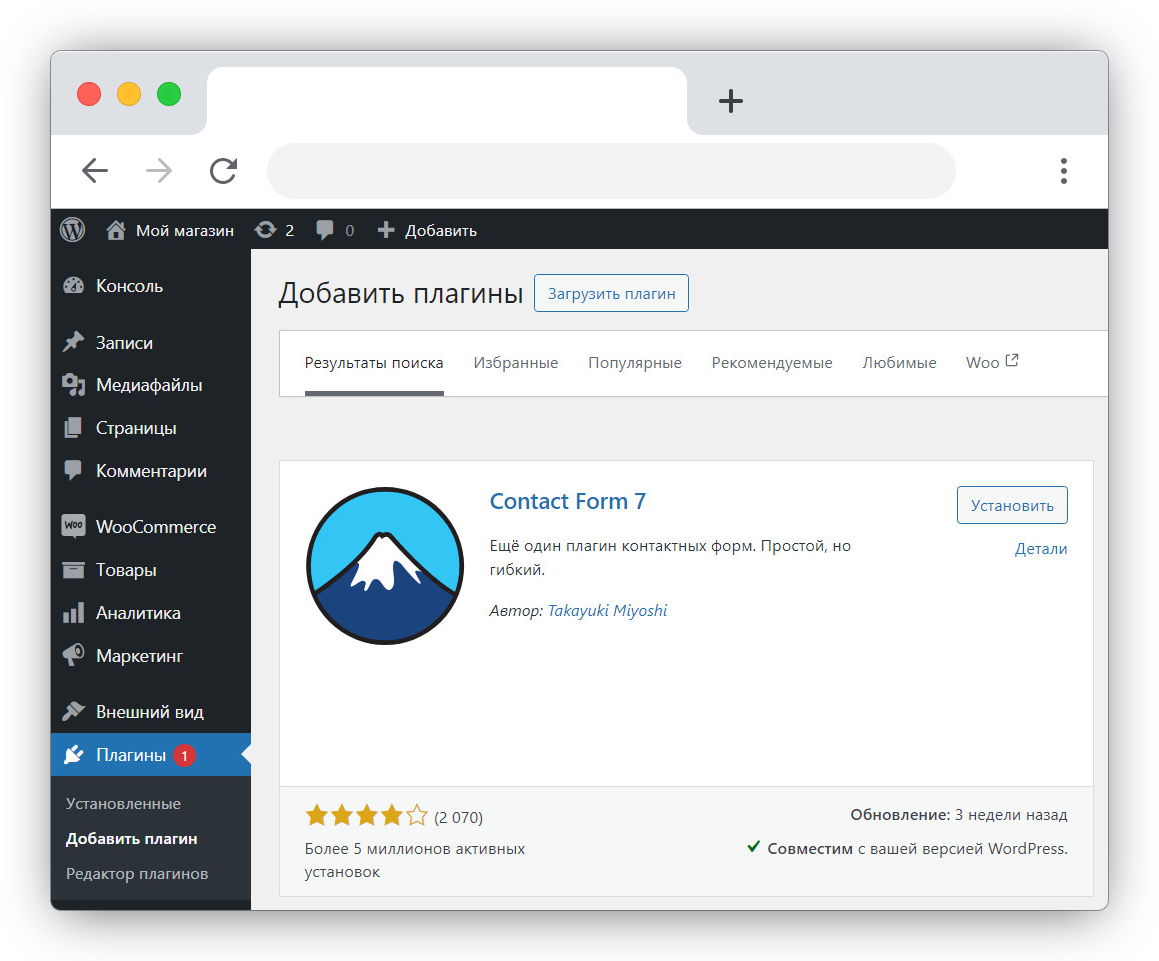Click the Внешний вид brush icon

coord(73,711)
